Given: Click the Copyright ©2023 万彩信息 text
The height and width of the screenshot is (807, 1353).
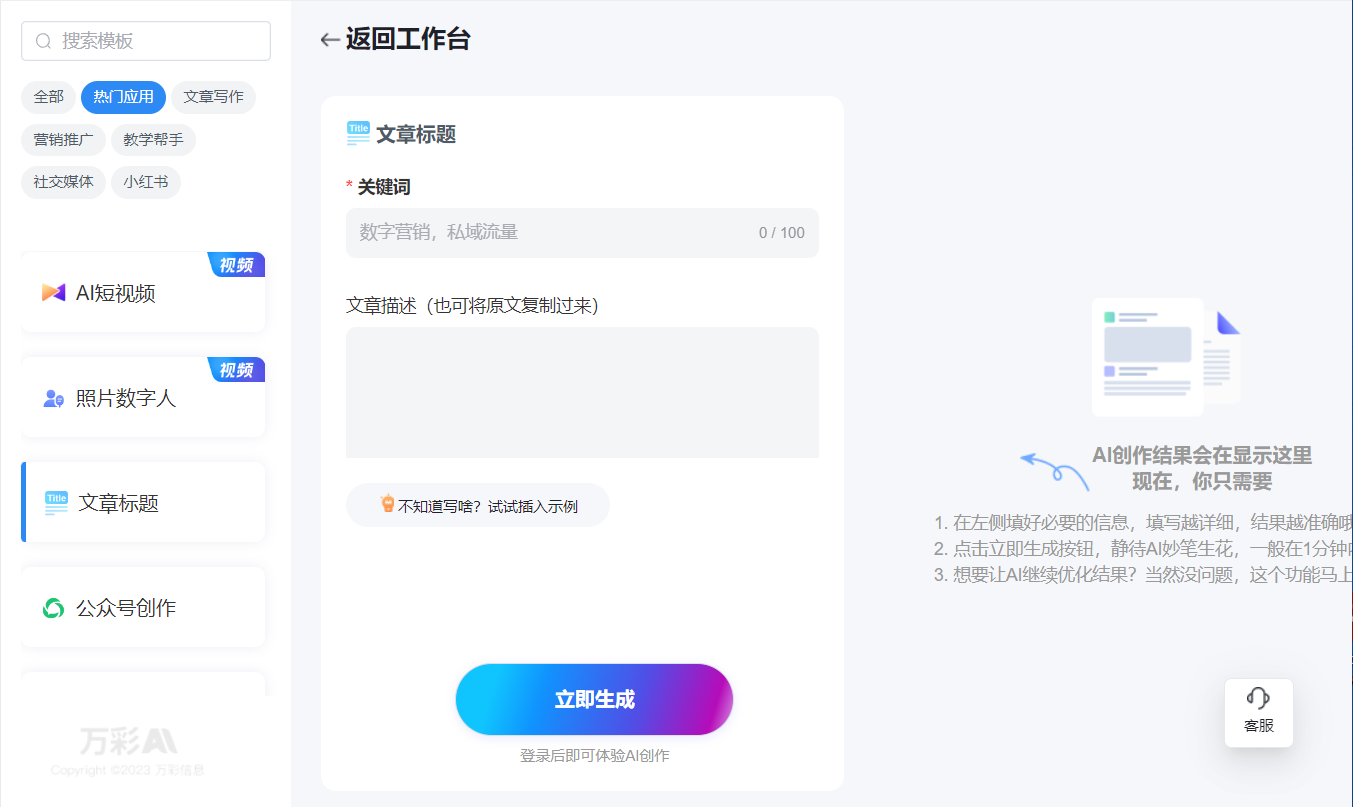Looking at the screenshot, I should (128, 770).
